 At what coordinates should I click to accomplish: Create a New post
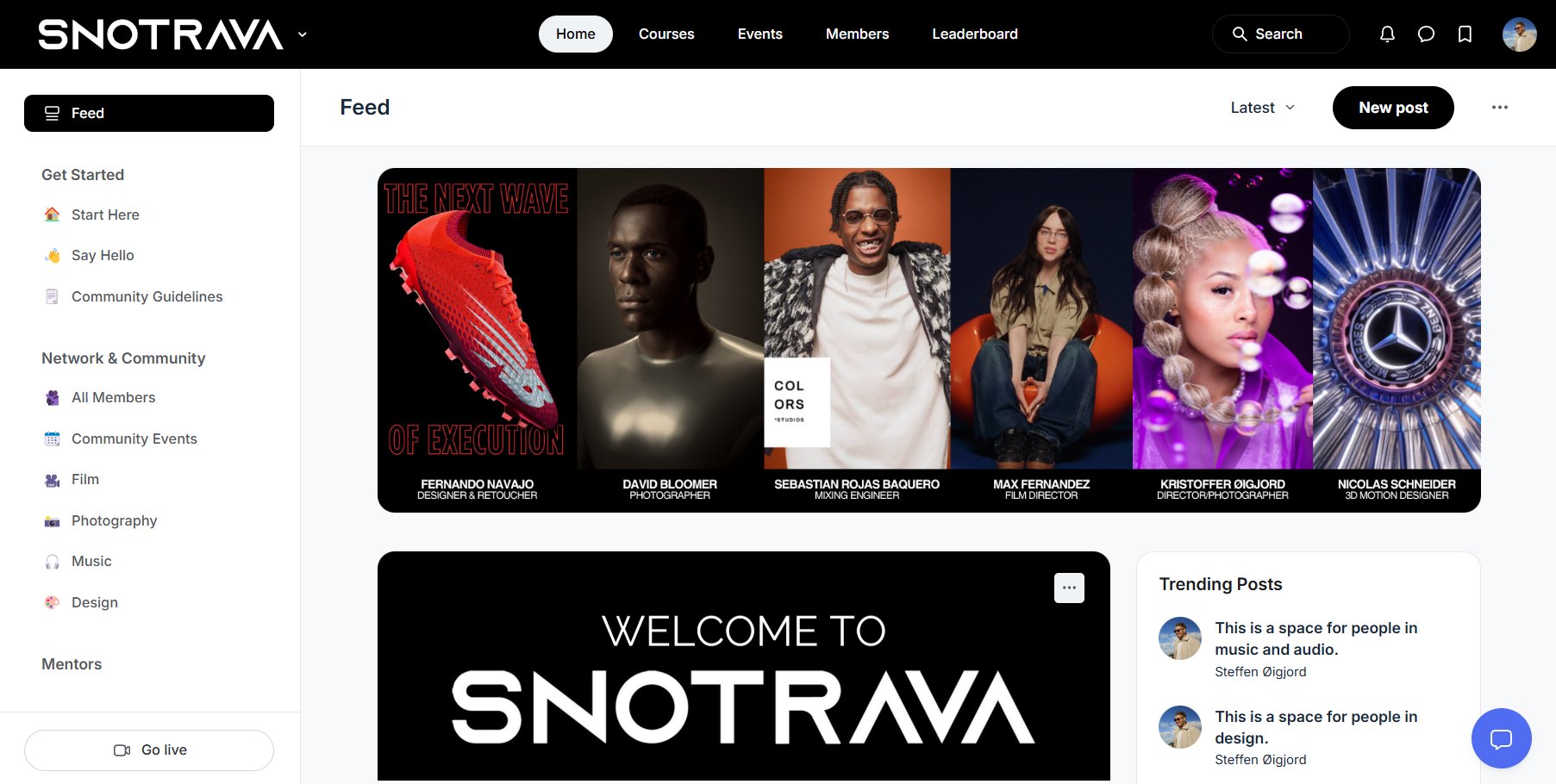(x=1393, y=108)
